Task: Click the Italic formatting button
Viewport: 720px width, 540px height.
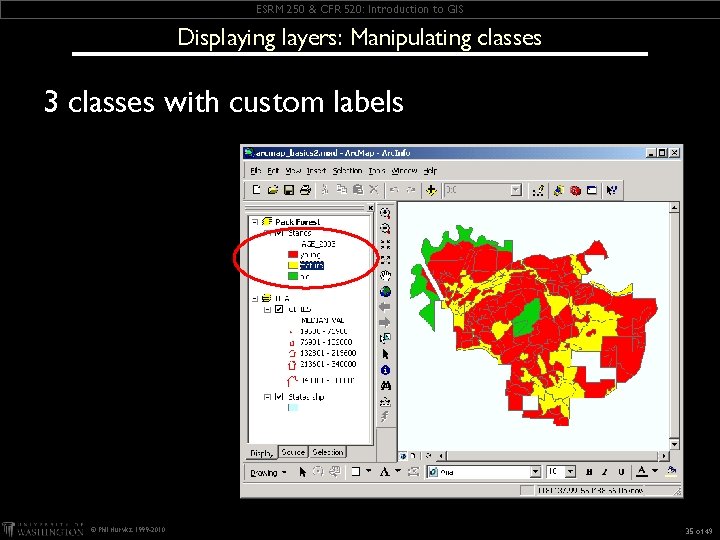Action: (605, 472)
